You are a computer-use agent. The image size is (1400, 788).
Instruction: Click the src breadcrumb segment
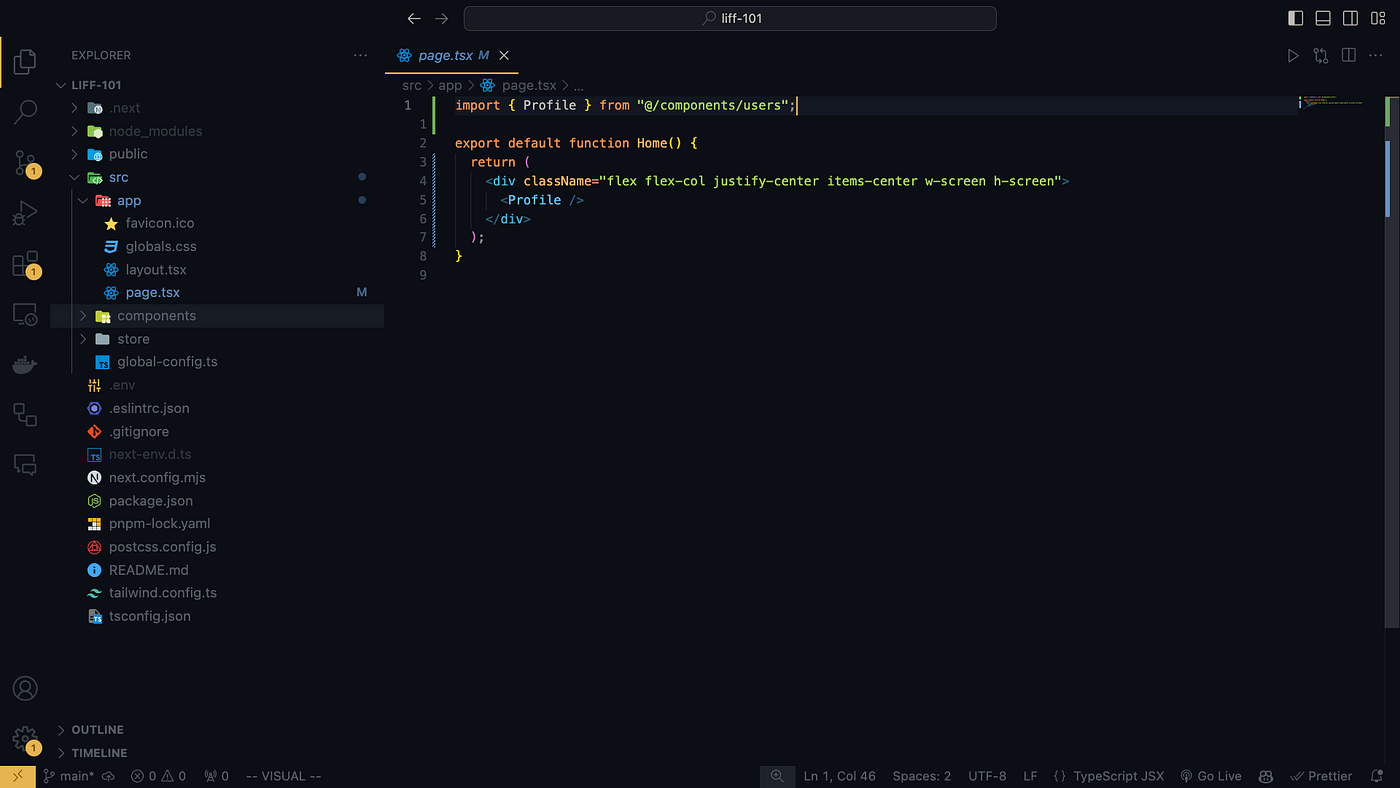pos(411,86)
